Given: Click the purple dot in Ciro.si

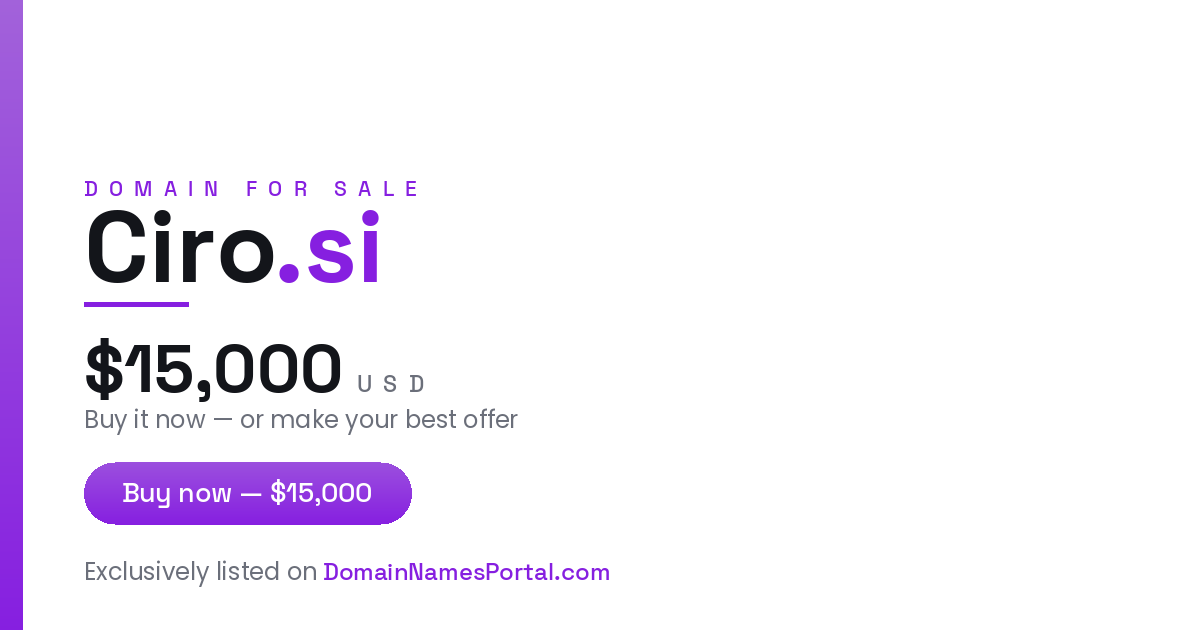Looking at the screenshot, I should click(289, 273).
